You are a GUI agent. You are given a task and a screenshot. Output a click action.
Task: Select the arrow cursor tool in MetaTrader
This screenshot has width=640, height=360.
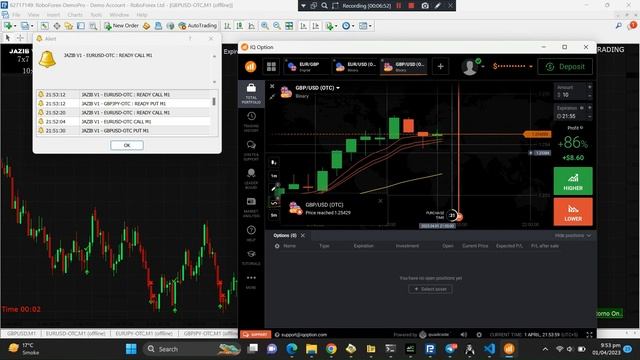pos(8,38)
